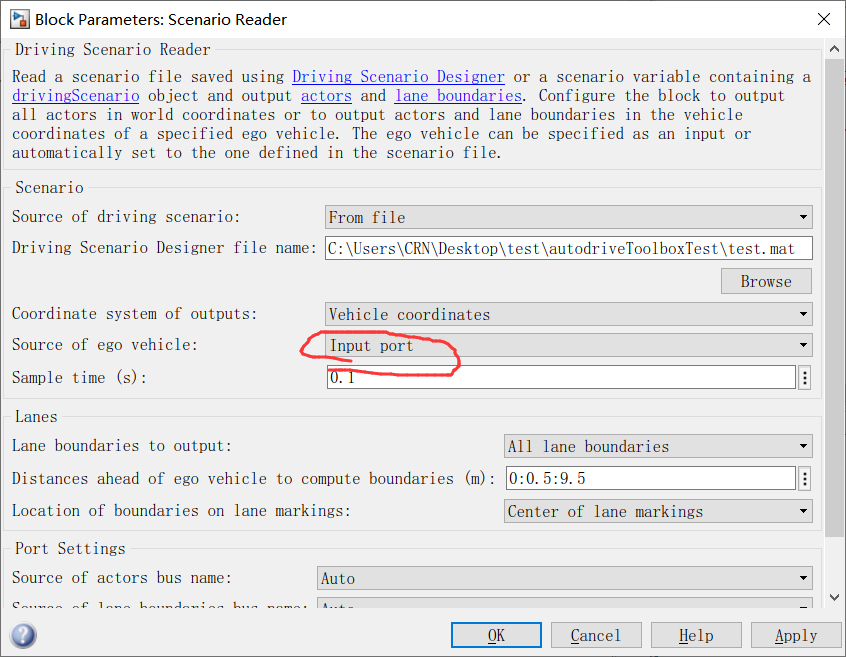Viewport: 846px width, 657px height.
Task: Open Source of actors bus name dropdown
Action: (565, 578)
